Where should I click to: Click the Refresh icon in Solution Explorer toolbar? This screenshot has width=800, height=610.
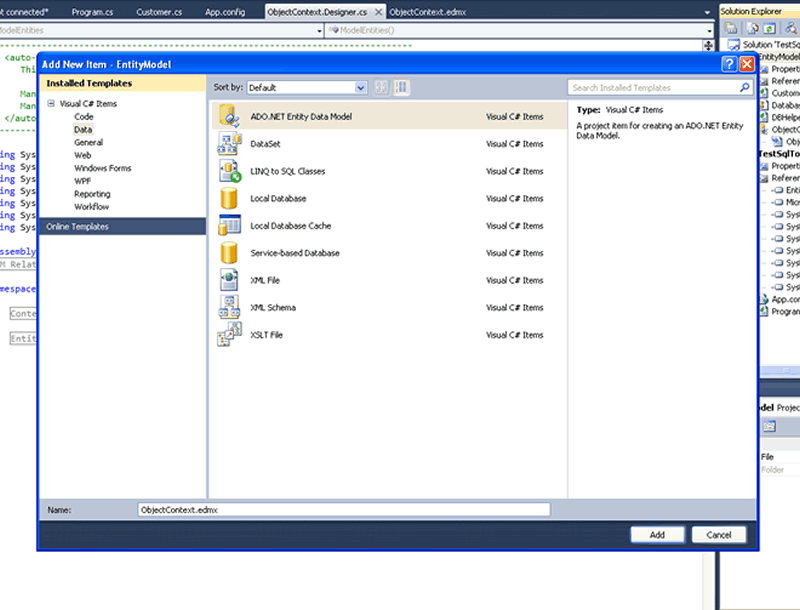(769, 29)
